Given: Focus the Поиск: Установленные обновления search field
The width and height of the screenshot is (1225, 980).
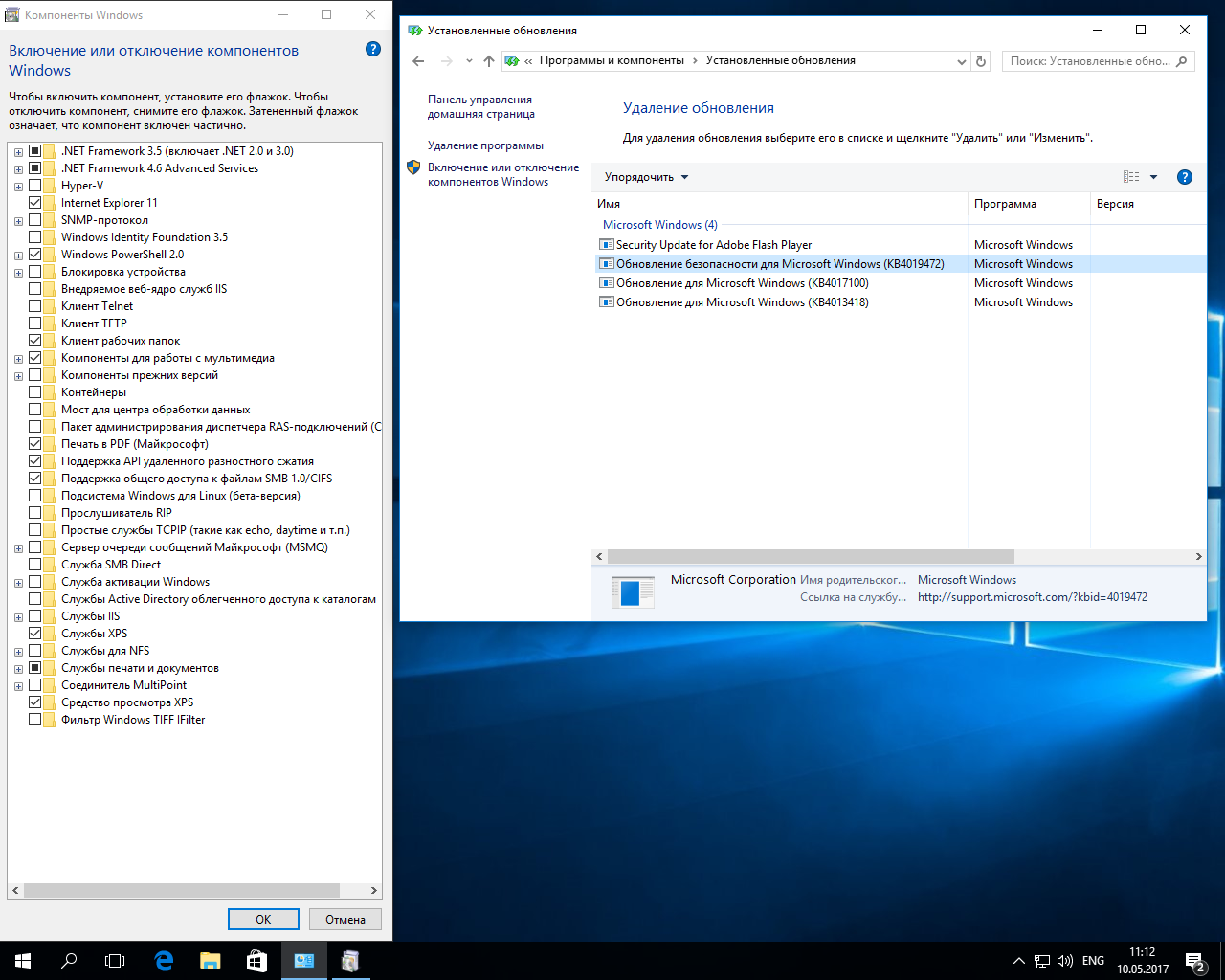Looking at the screenshot, I should (x=1088, y=61).
